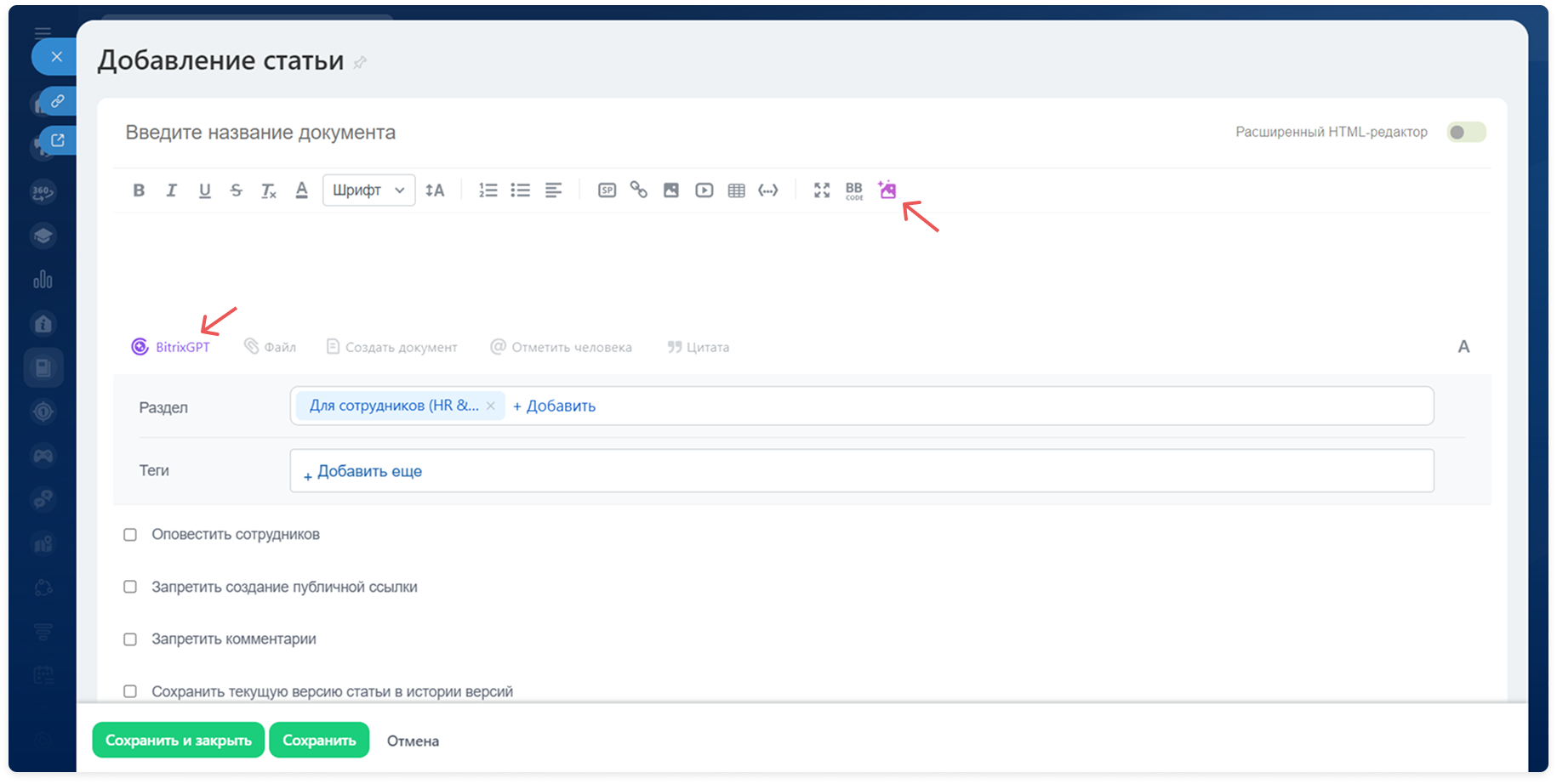Click Создать документ
1557x784 pixels.
[x=392, y=347]
